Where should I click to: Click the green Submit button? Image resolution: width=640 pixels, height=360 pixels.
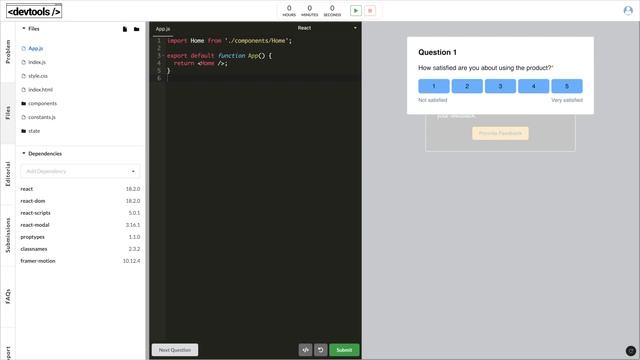coord(344,350)
